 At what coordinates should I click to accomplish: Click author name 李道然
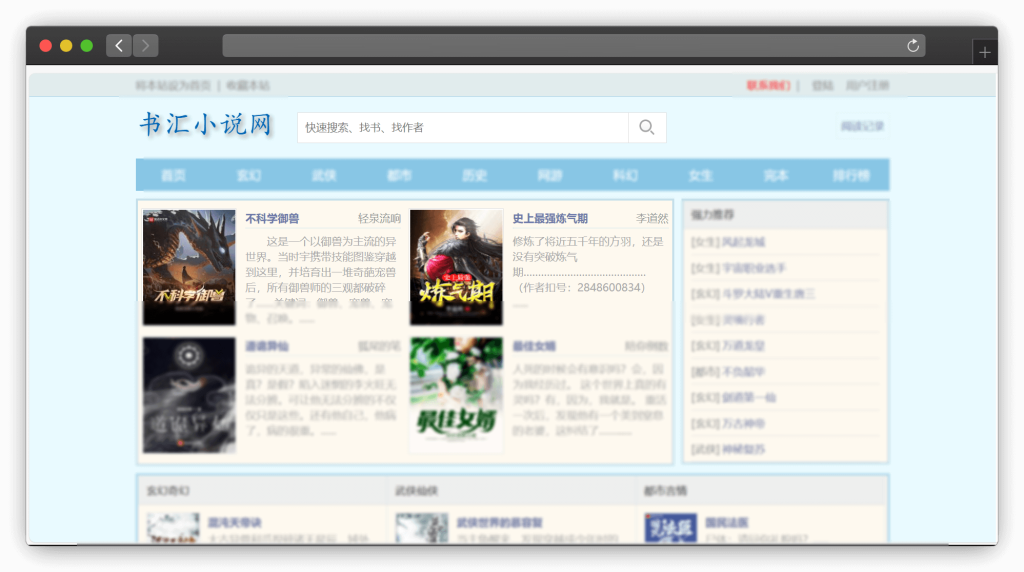click(x=652, y=219)
